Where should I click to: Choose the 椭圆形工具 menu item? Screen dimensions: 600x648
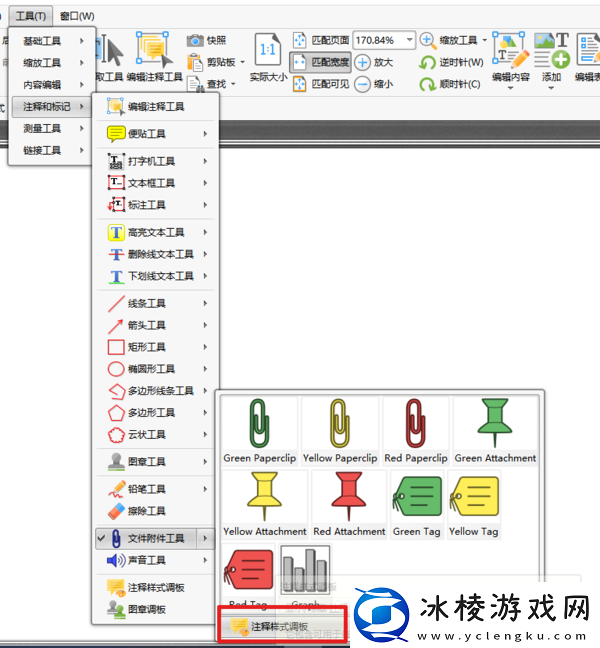[x=155, y=369]
